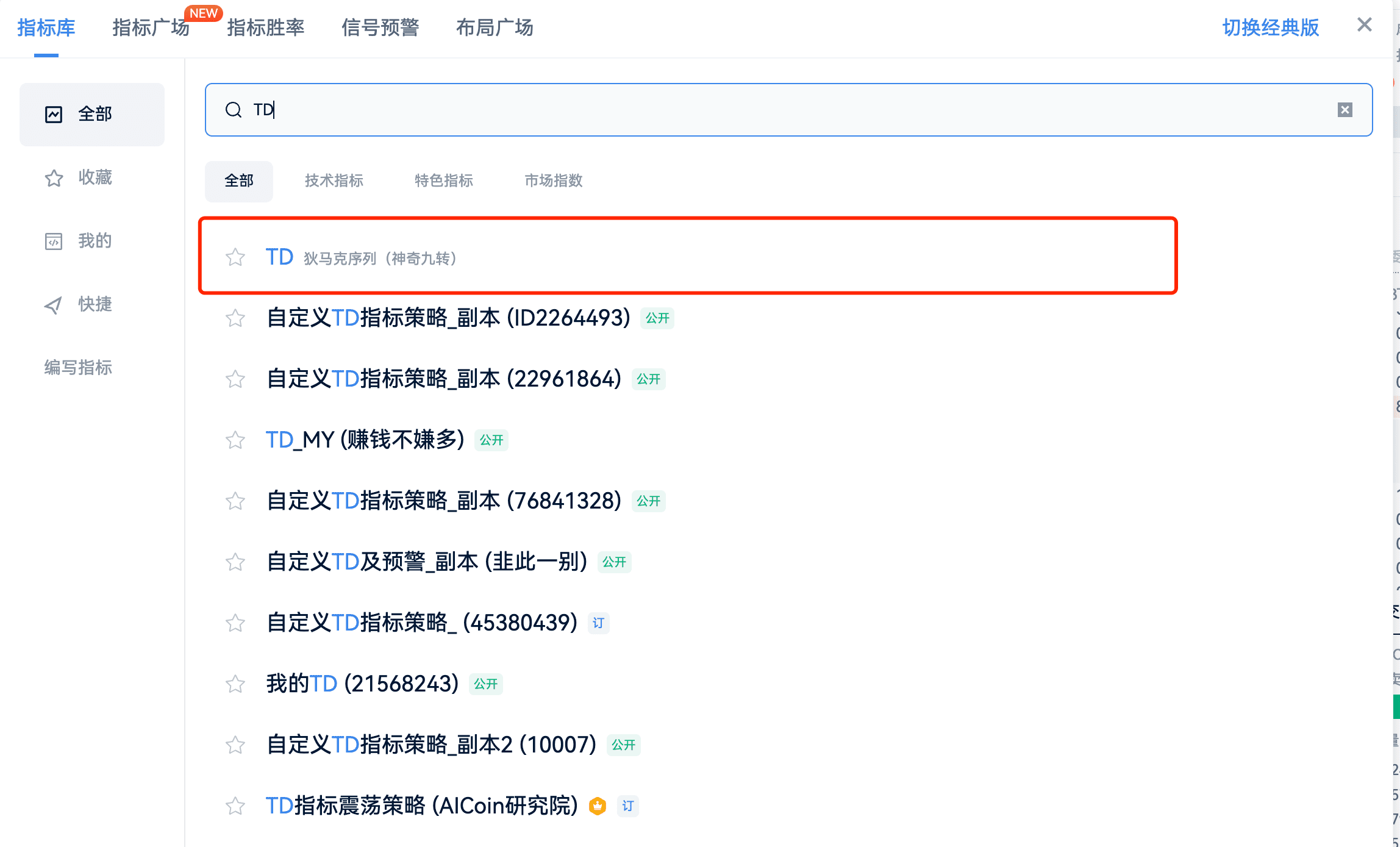This screenshot has height=847, width=1400.
Task: Click the code window icon beside 我的
Action: point(54,241)
